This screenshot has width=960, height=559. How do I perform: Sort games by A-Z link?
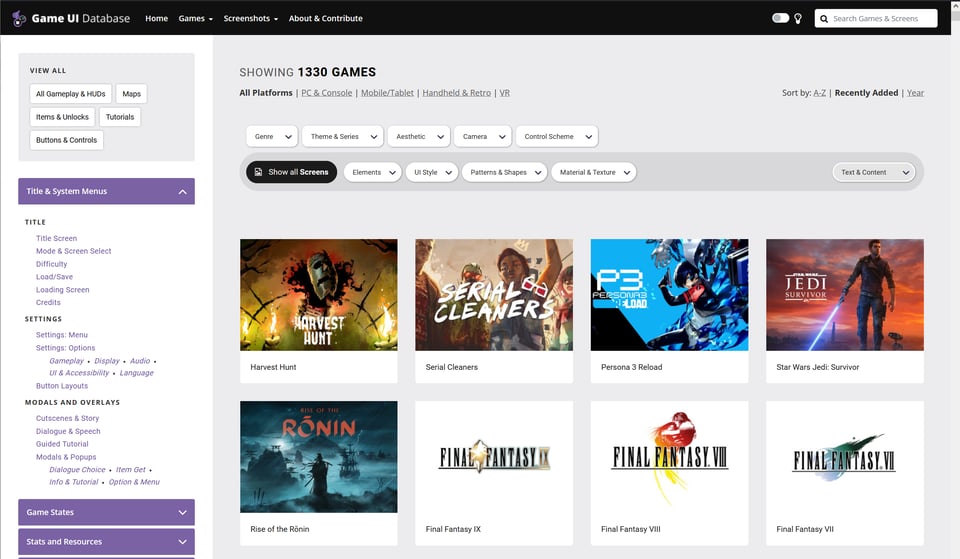point(819,93)
